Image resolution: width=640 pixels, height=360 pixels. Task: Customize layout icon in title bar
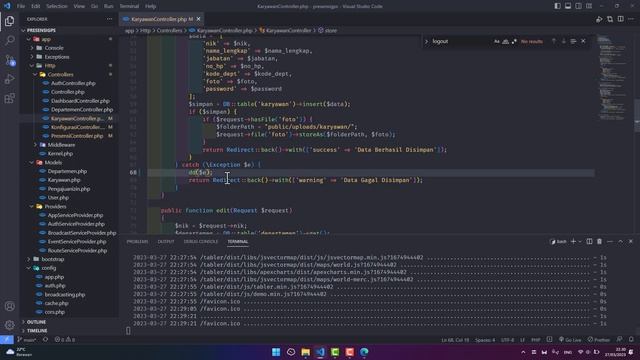click(589, 6)
